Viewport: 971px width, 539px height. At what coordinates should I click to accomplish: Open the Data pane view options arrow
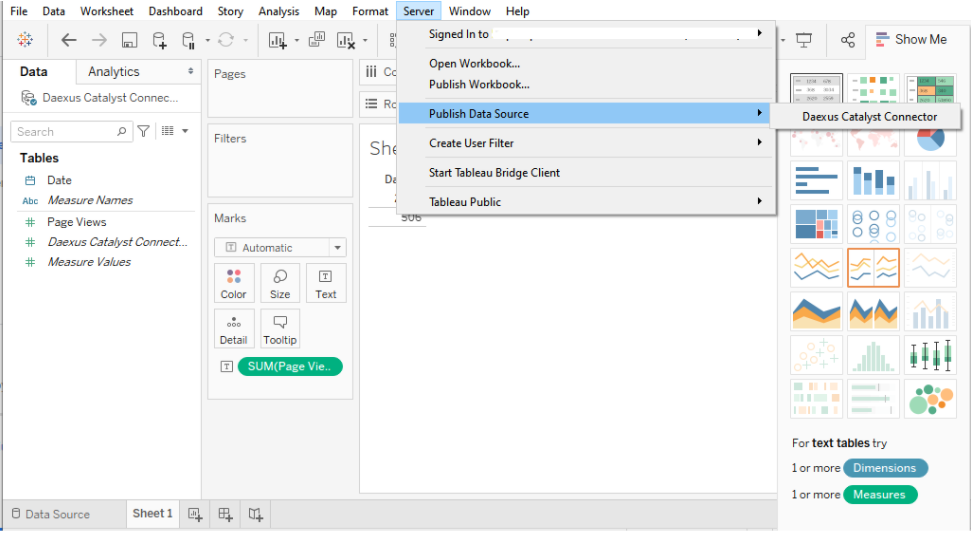point(185,131)
